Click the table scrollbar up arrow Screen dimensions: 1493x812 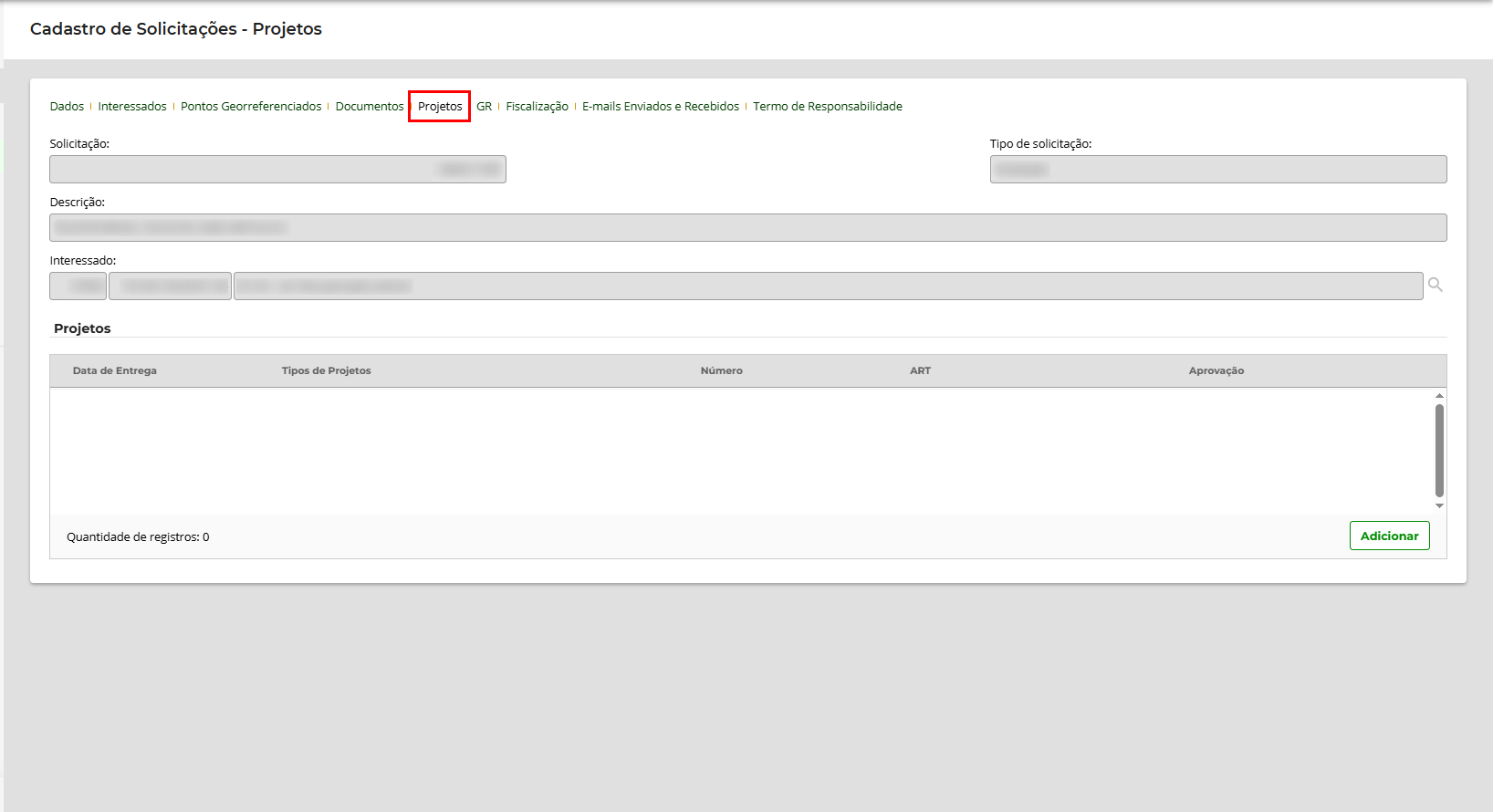pos(1439,396)
